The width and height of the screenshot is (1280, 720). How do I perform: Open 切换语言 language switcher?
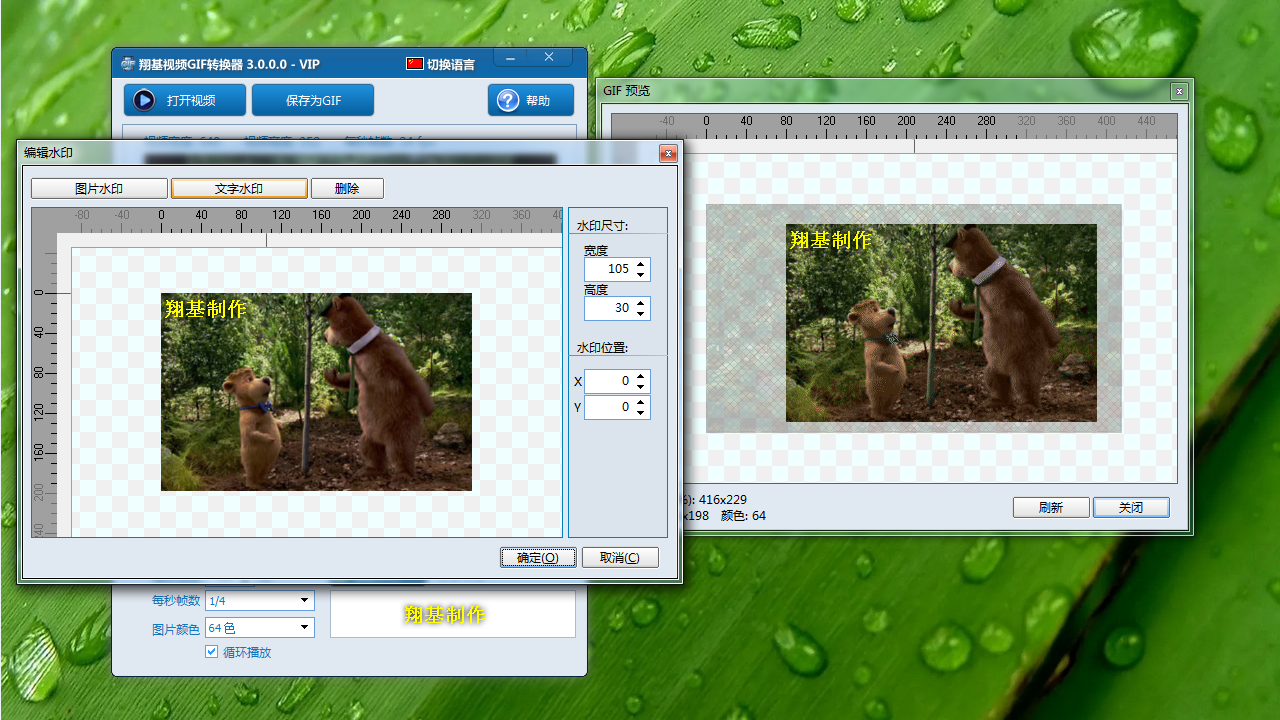point(441,64)
